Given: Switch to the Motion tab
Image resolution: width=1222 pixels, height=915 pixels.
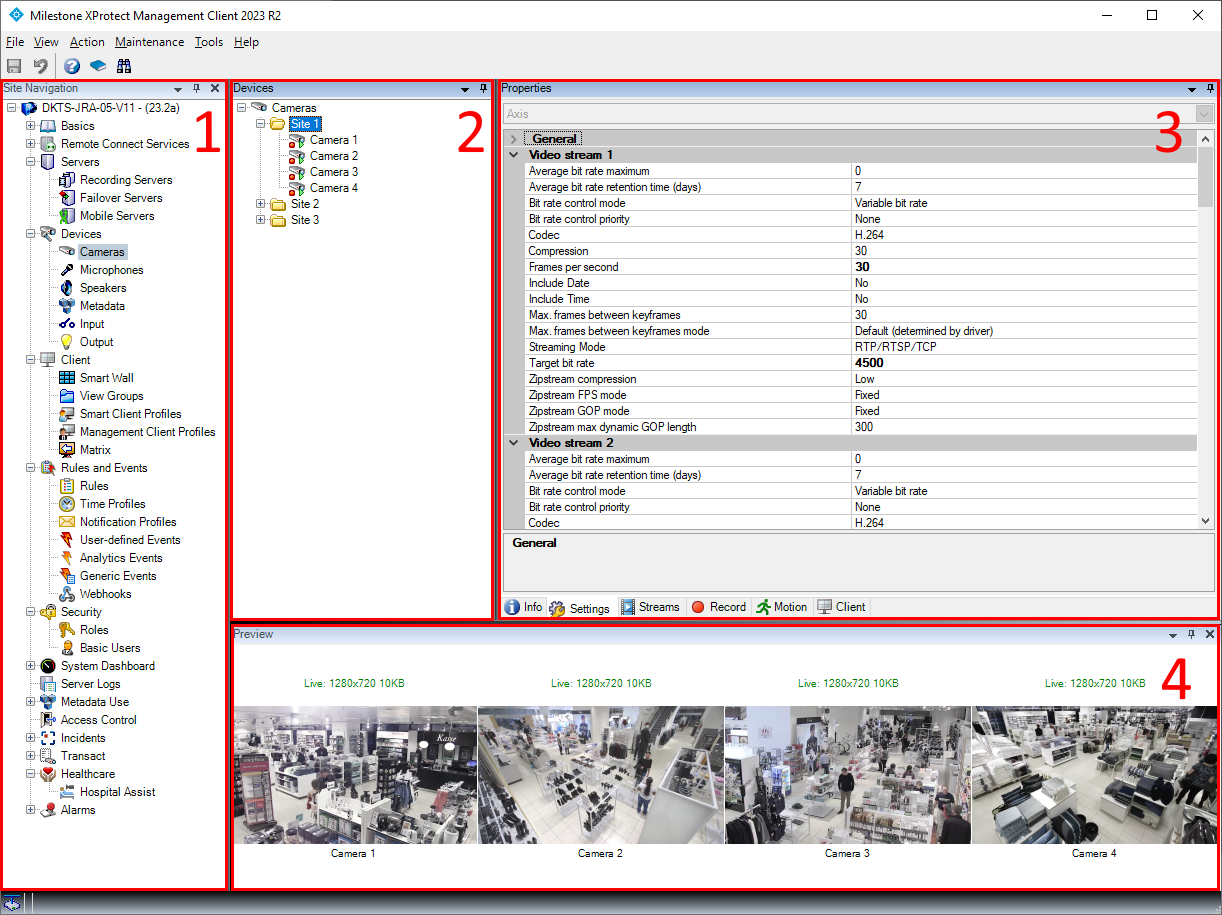Looking at the screenshot, I should [x=782, y=606].
